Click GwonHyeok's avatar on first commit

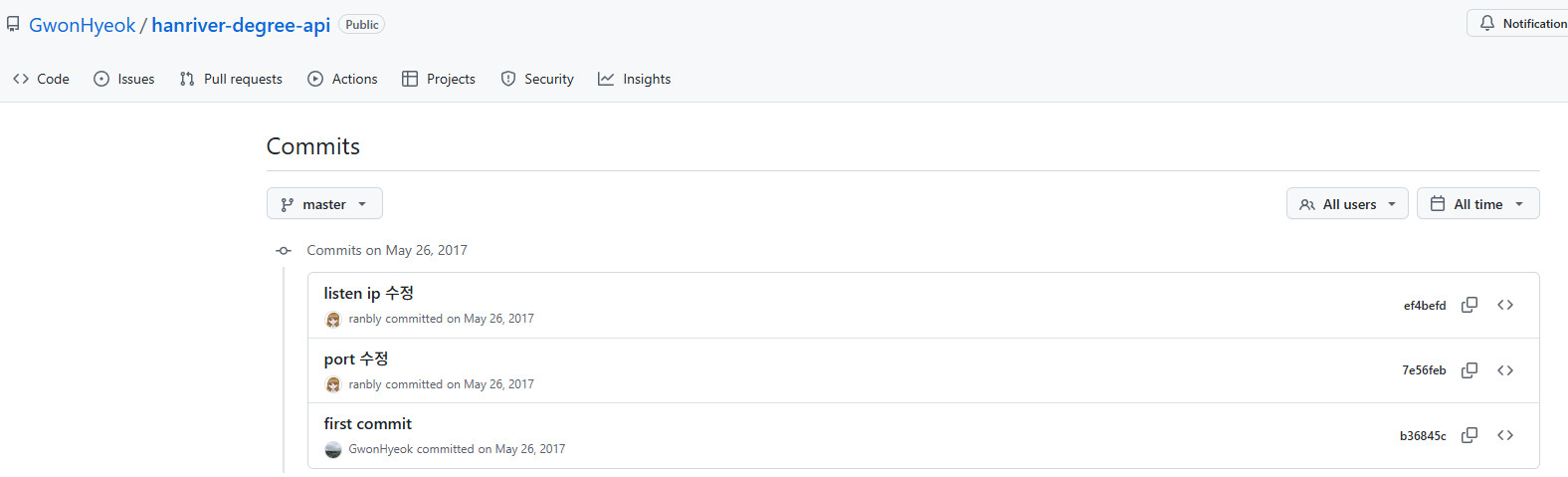pos(333,450)
